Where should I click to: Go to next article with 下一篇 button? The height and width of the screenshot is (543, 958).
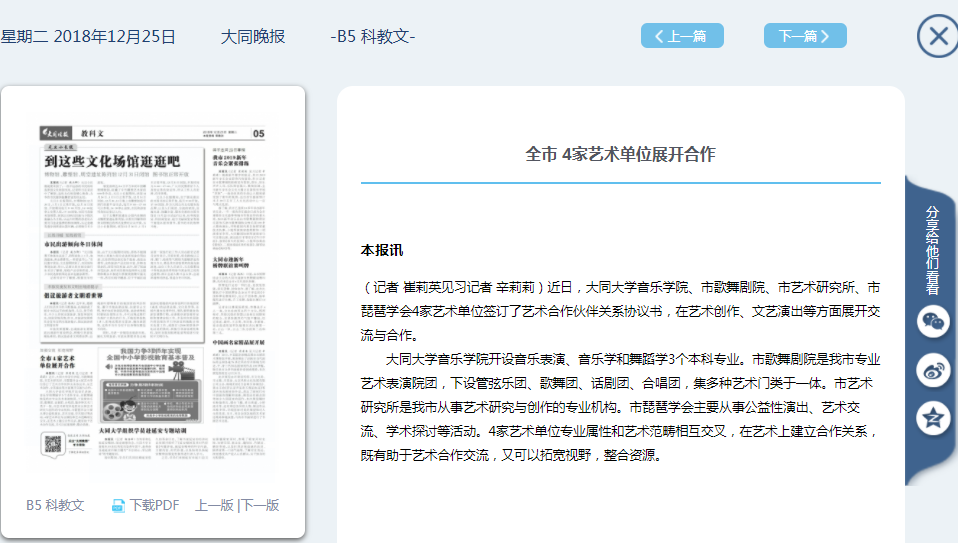point(805,36)
